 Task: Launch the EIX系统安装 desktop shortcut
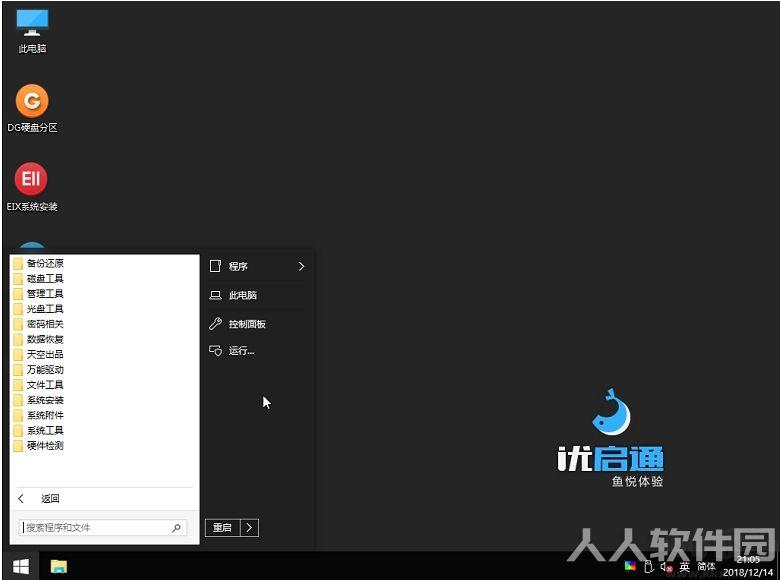point(32,187)
